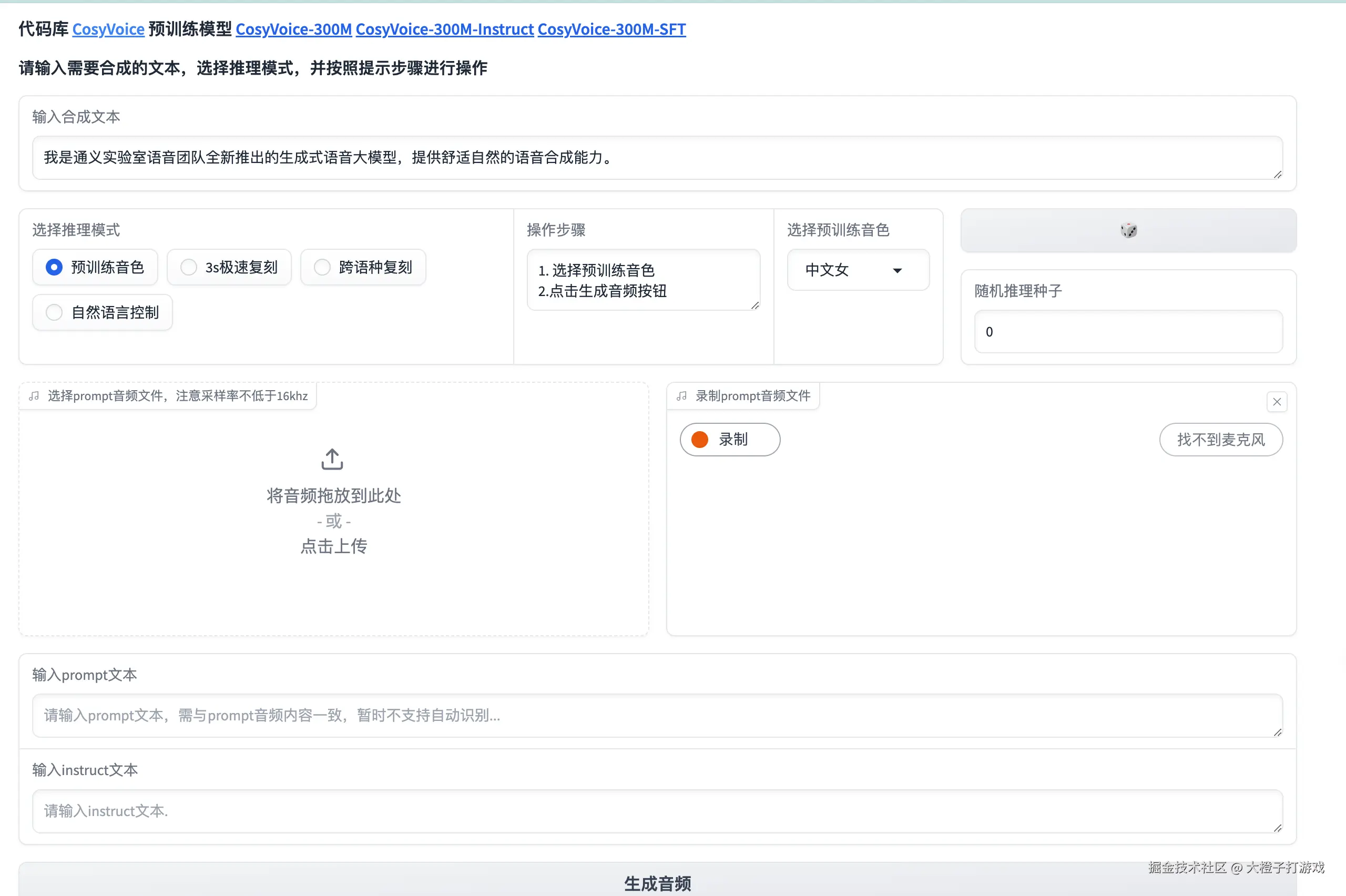Click music note icon on upload label
Viewport: 1346px width, 896px height.
[34, 396]
